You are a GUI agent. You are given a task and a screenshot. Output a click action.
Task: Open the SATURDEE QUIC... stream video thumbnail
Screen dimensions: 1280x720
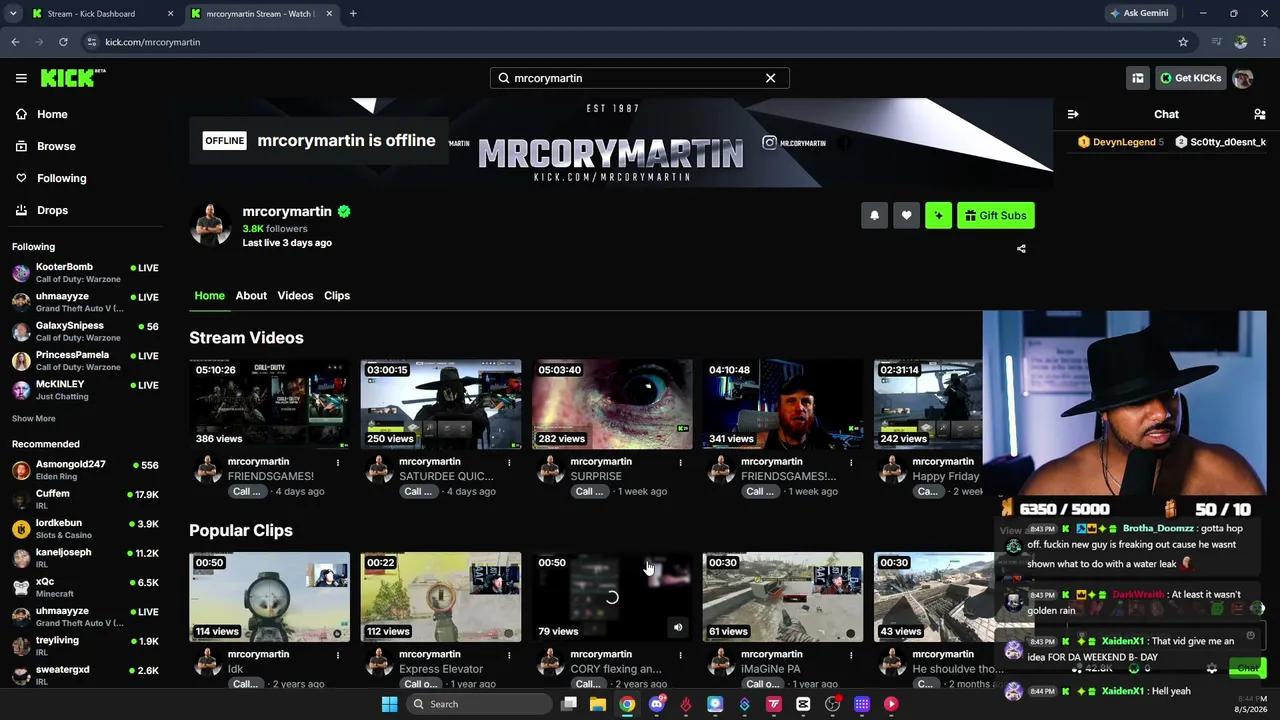coord(441,404)
